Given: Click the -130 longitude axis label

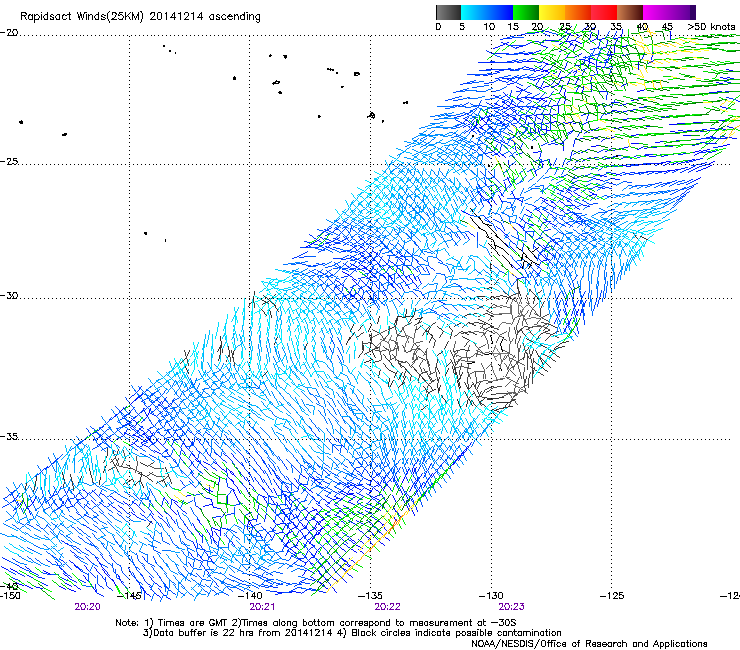Looking at the screenshot, I should [491, 596].
